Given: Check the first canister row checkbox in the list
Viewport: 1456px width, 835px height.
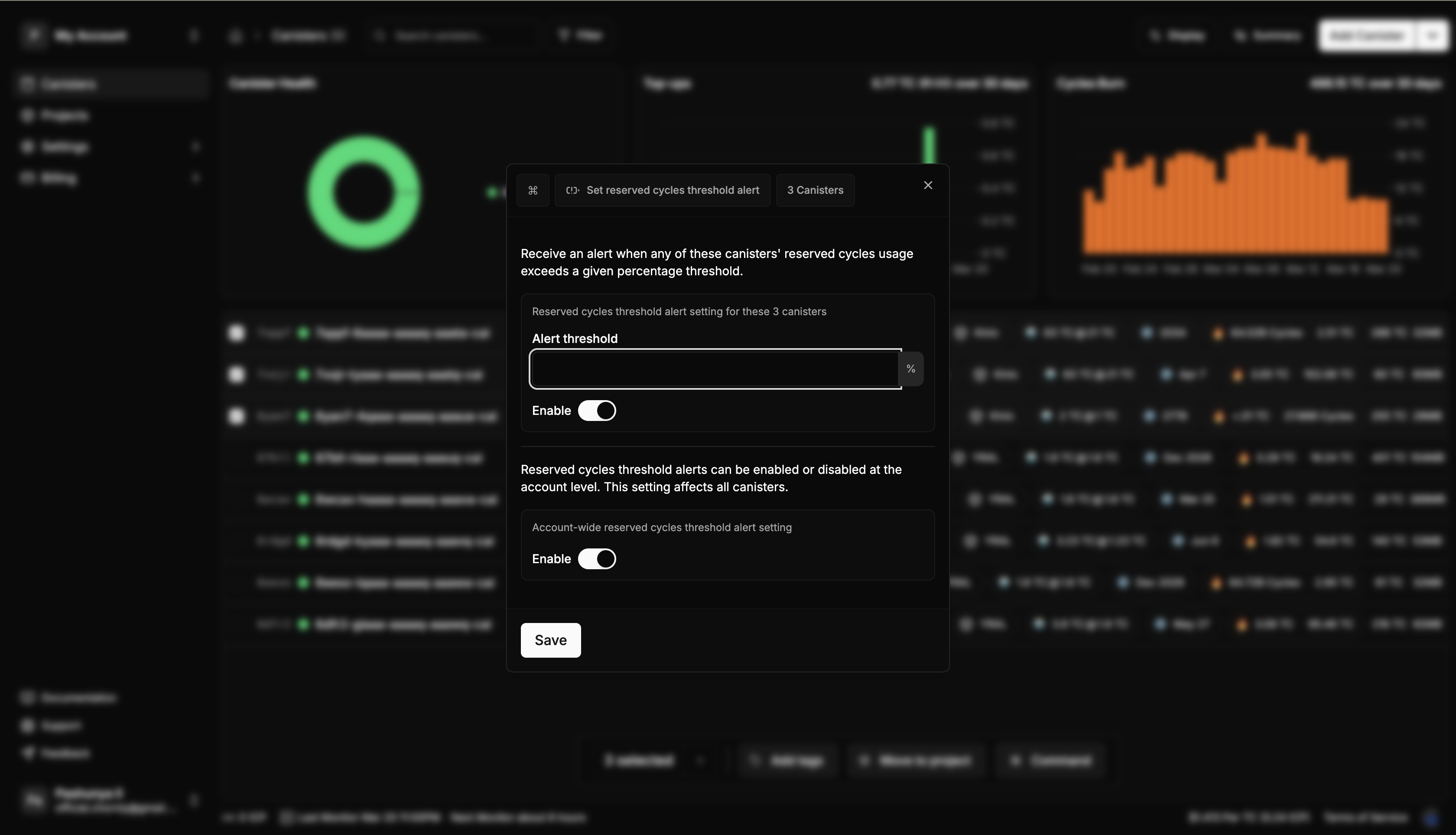Looking at the screenshot, I should [236, 333].
